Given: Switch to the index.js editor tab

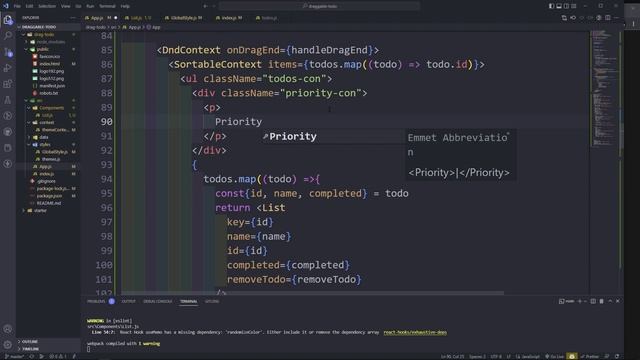Looking at the screenshot, I should pyautogui.click(x=229, y=18).
